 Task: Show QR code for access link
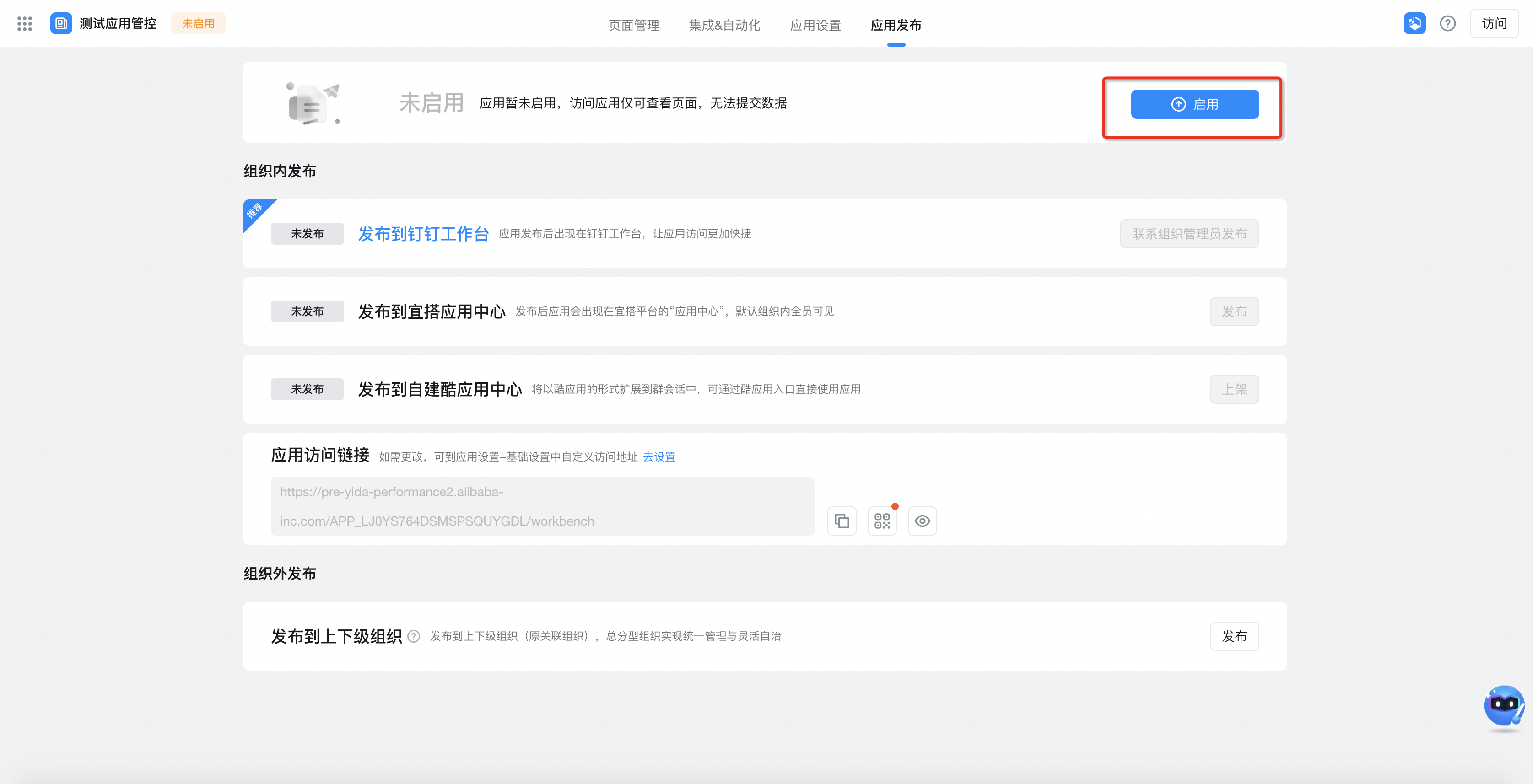882,521
